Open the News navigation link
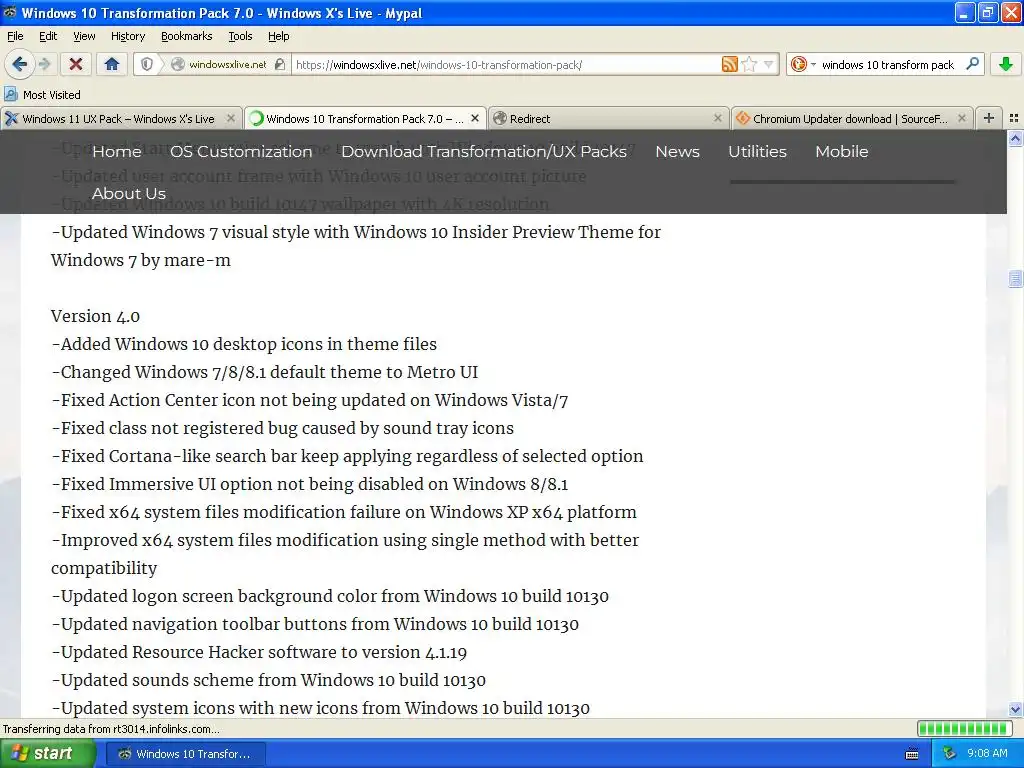 (x=677, y=152)
